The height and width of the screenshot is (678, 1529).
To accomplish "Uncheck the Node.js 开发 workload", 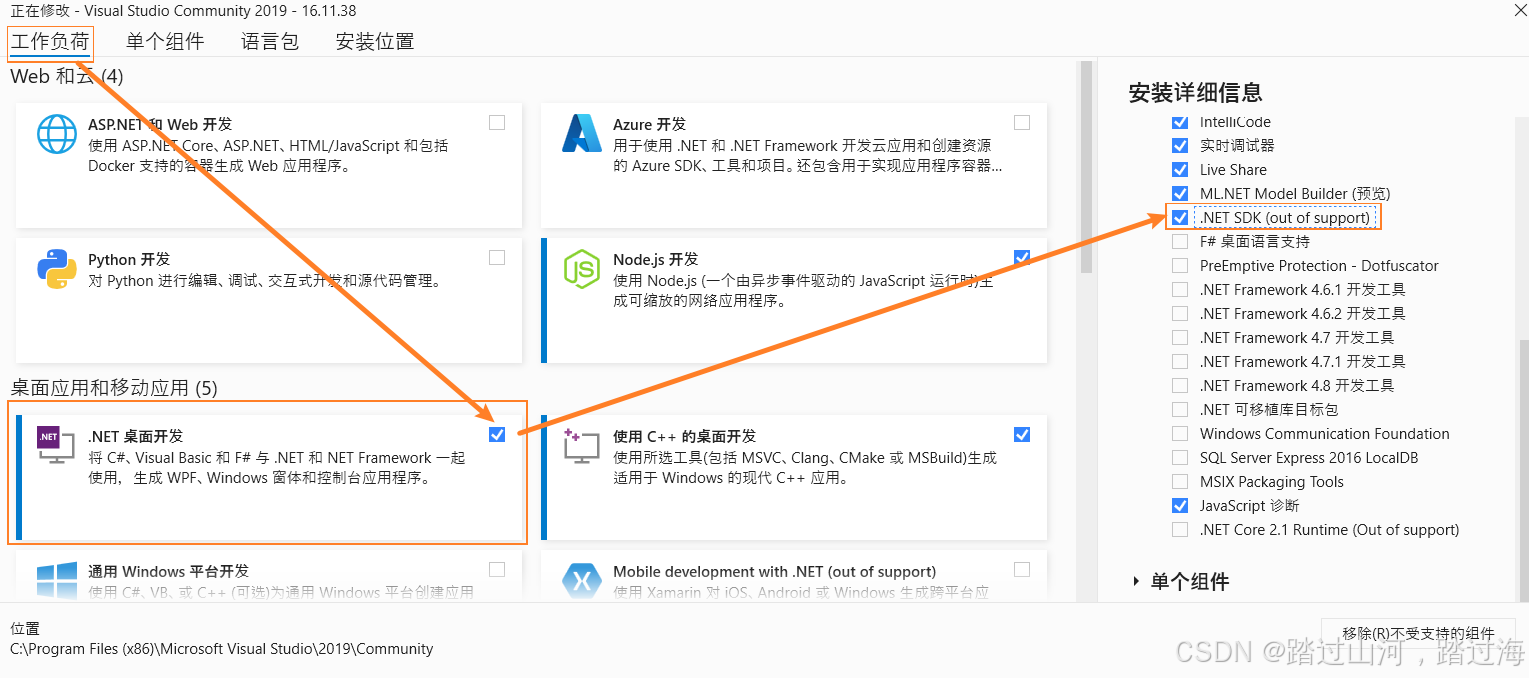I will click(1021, 257).
